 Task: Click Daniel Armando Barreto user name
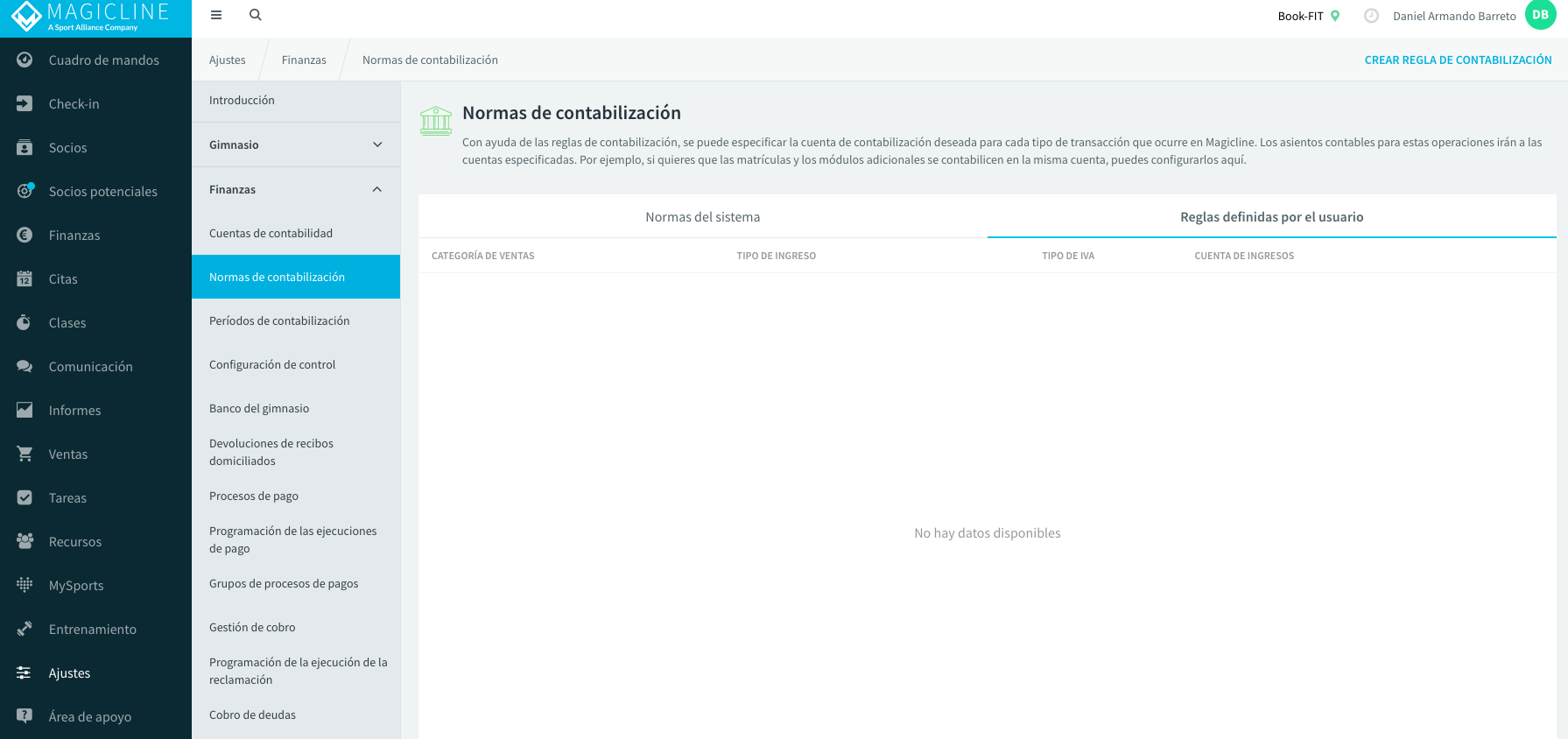coord(1454,16)
